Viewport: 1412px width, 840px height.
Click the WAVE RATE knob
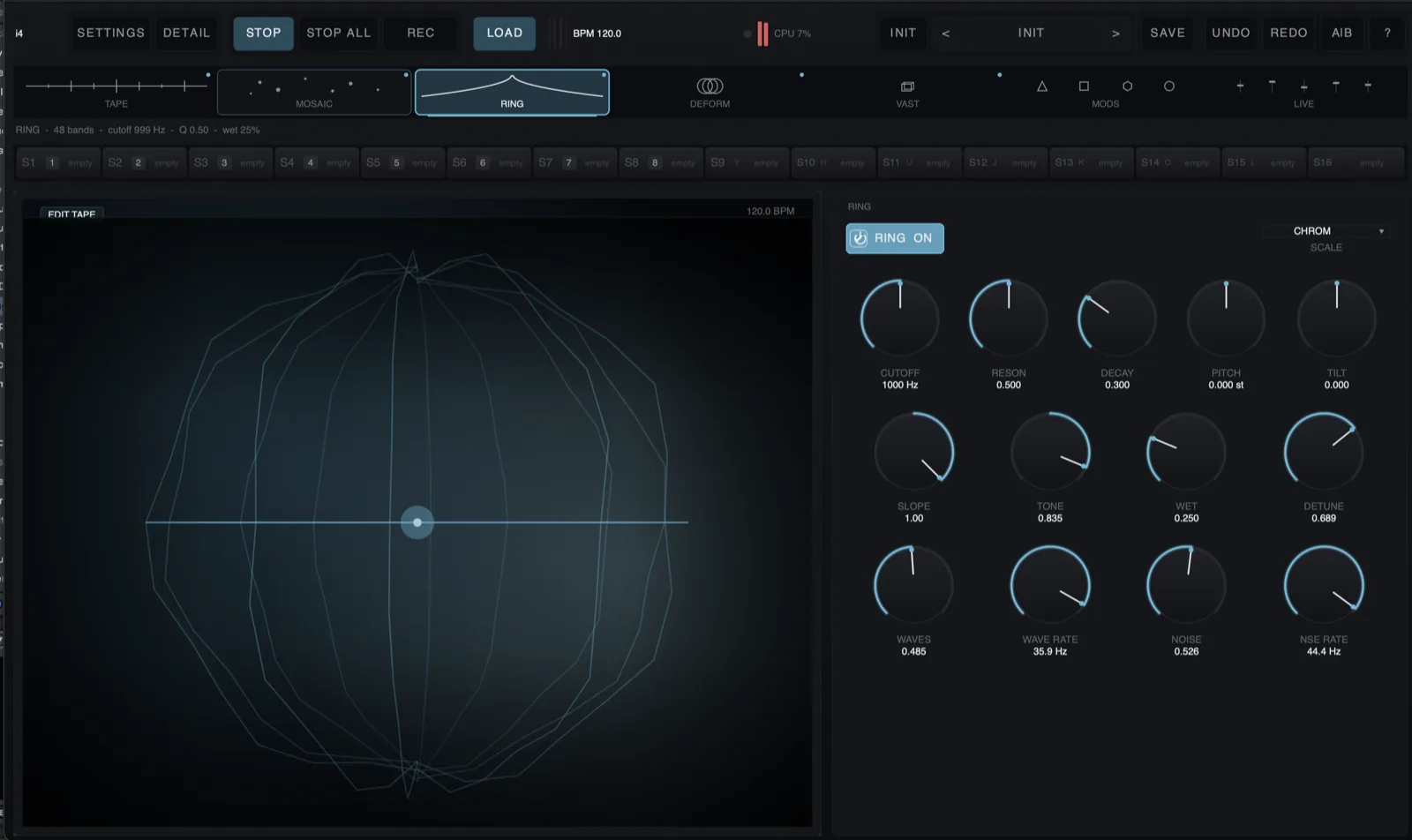pyautogui.click(x=1050, y=585)
